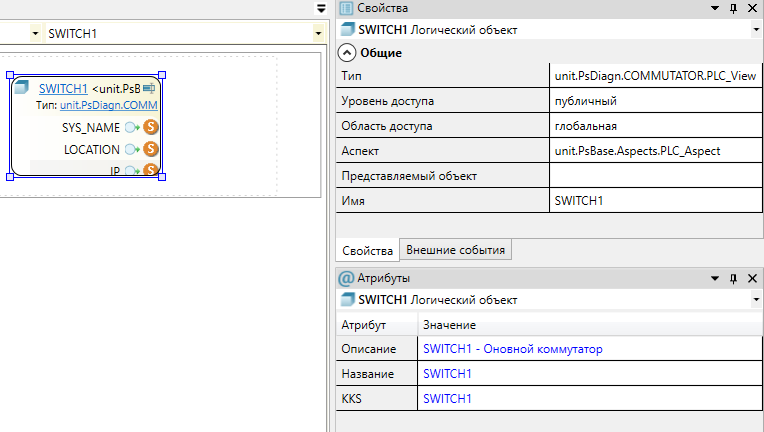Collapse the Общие section
Screen dimensions: 764x432
click(x=347, y=52)
